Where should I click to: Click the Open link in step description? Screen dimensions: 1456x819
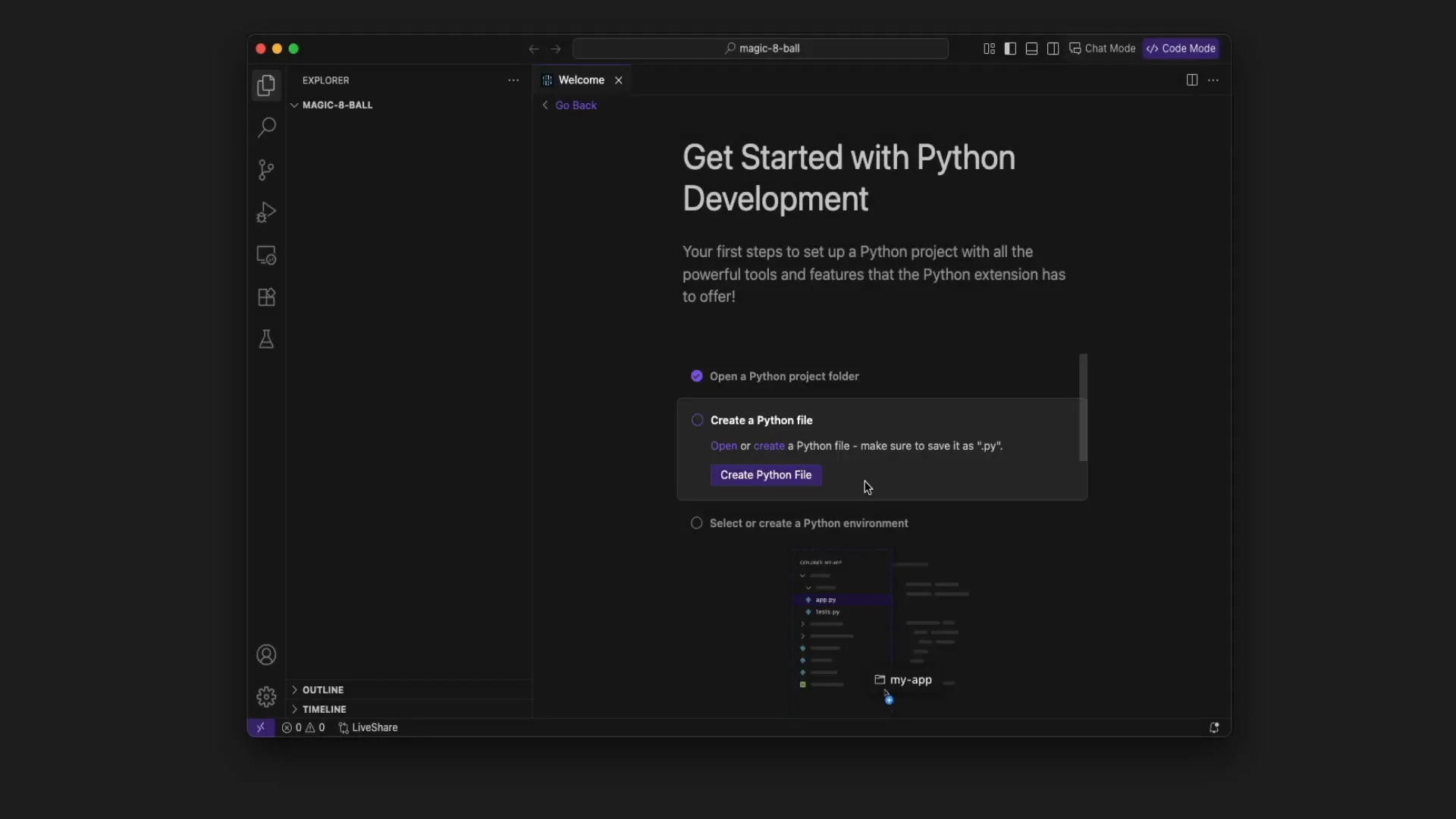[723, 446]
